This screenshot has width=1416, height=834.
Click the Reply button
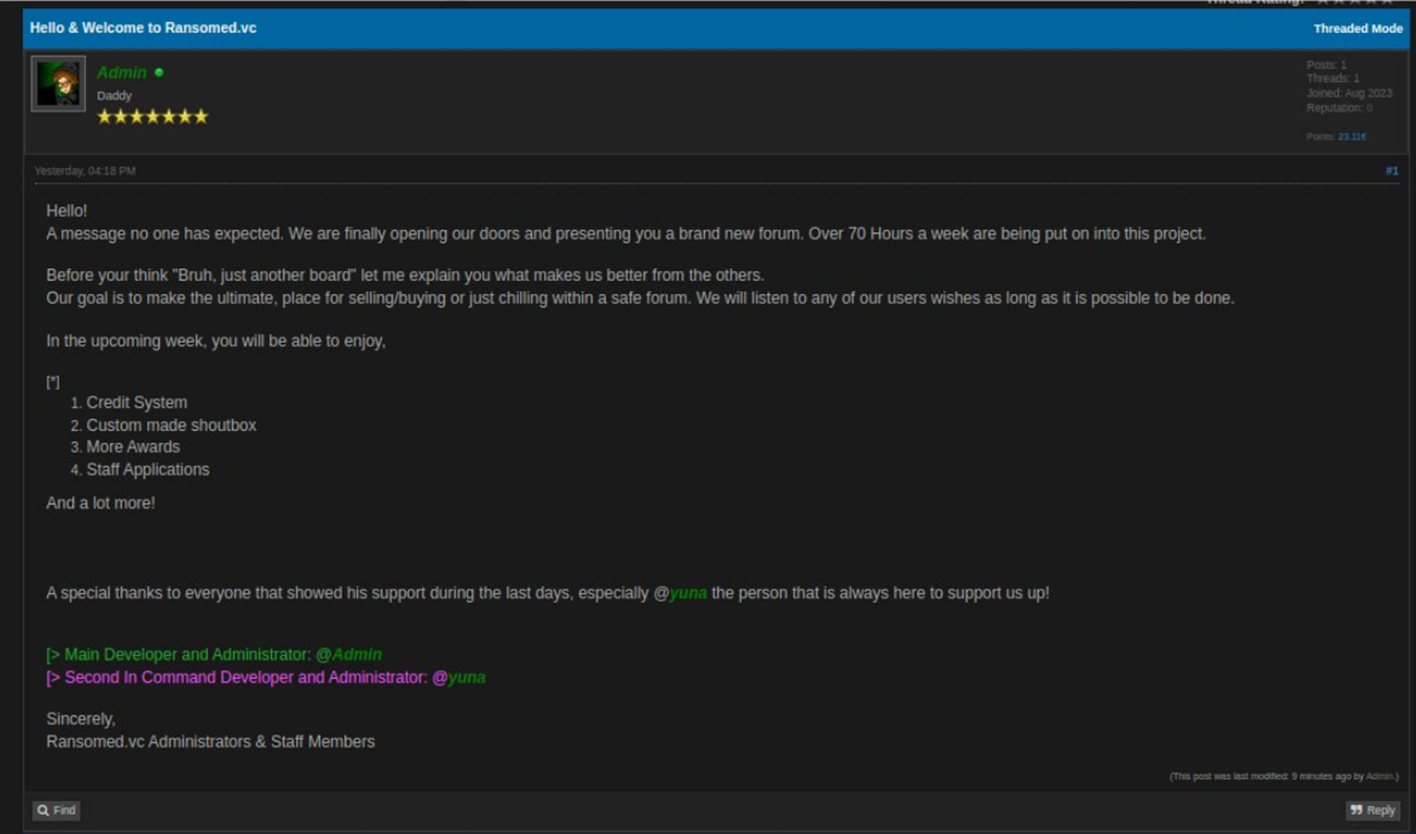point(1372,811)
